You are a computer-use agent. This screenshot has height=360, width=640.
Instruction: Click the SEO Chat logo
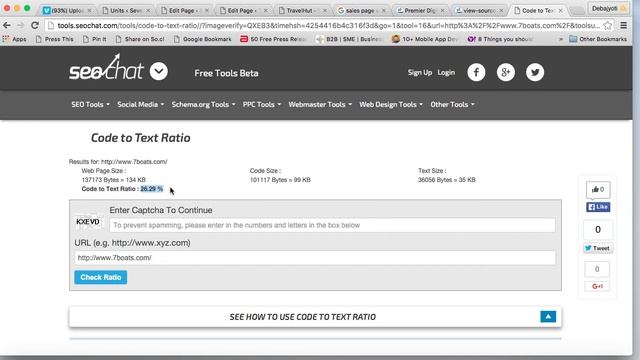point(106,67)
